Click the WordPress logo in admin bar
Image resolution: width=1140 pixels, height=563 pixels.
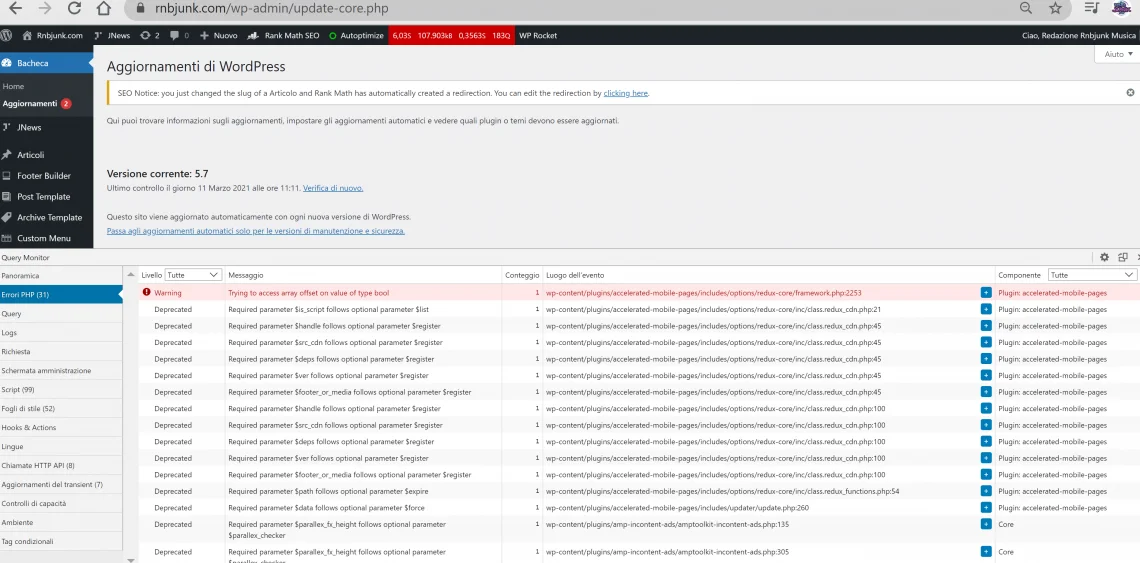pyautogui.click(x=7, y=35)
